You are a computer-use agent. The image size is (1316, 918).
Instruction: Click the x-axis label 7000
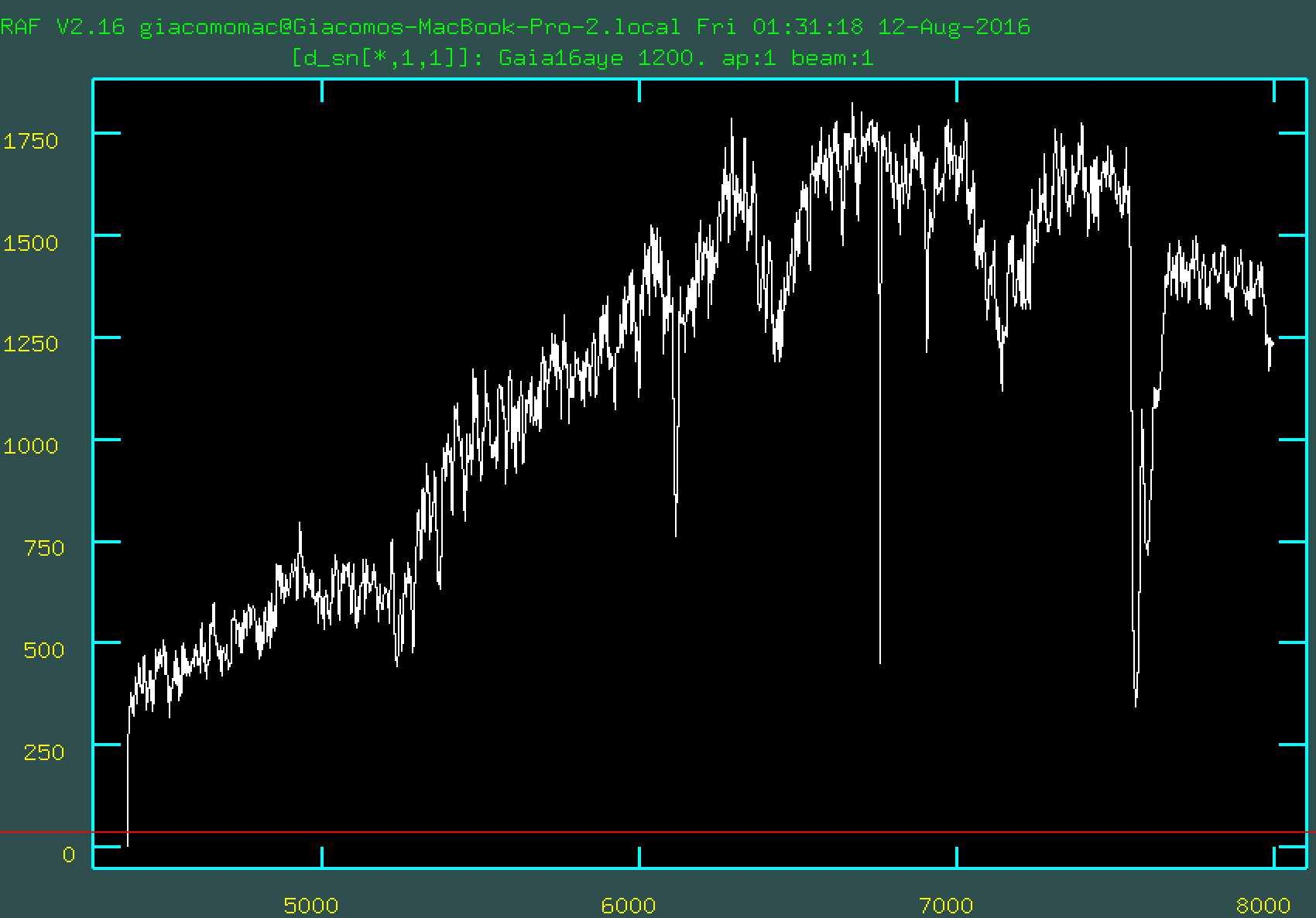pos(946,905)
